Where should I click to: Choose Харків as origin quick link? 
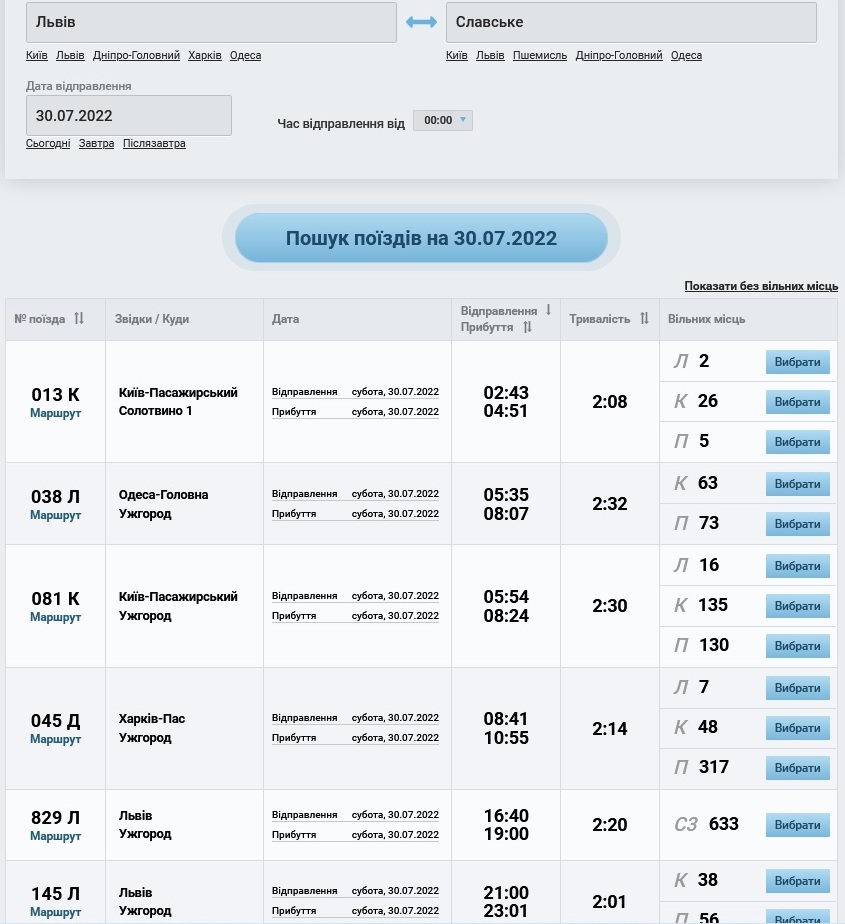point(205,56)
